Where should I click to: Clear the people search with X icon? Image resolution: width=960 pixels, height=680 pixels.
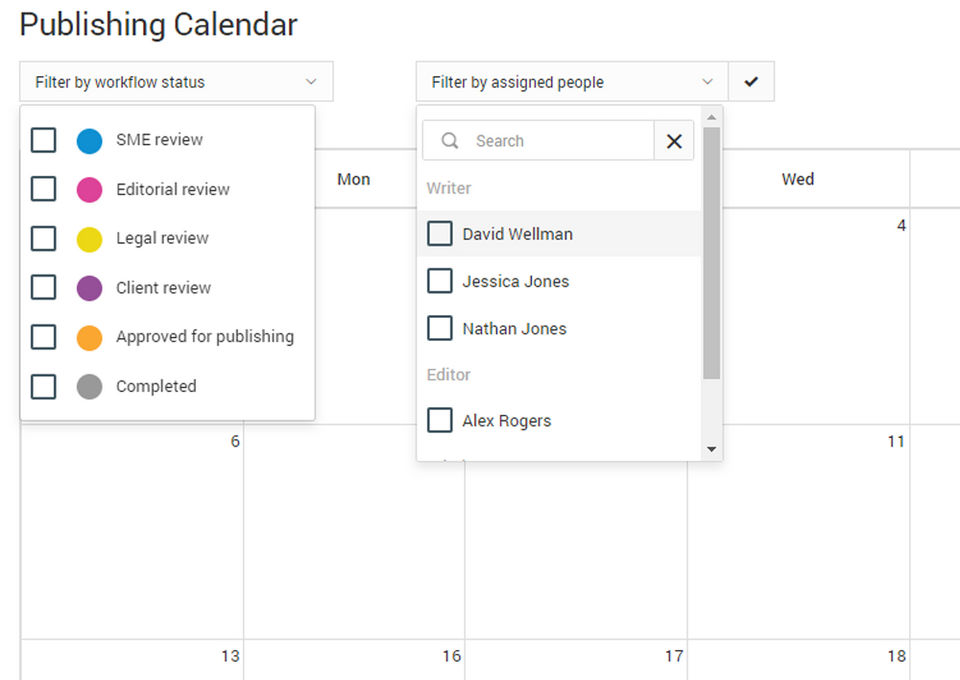coord(674,141)
